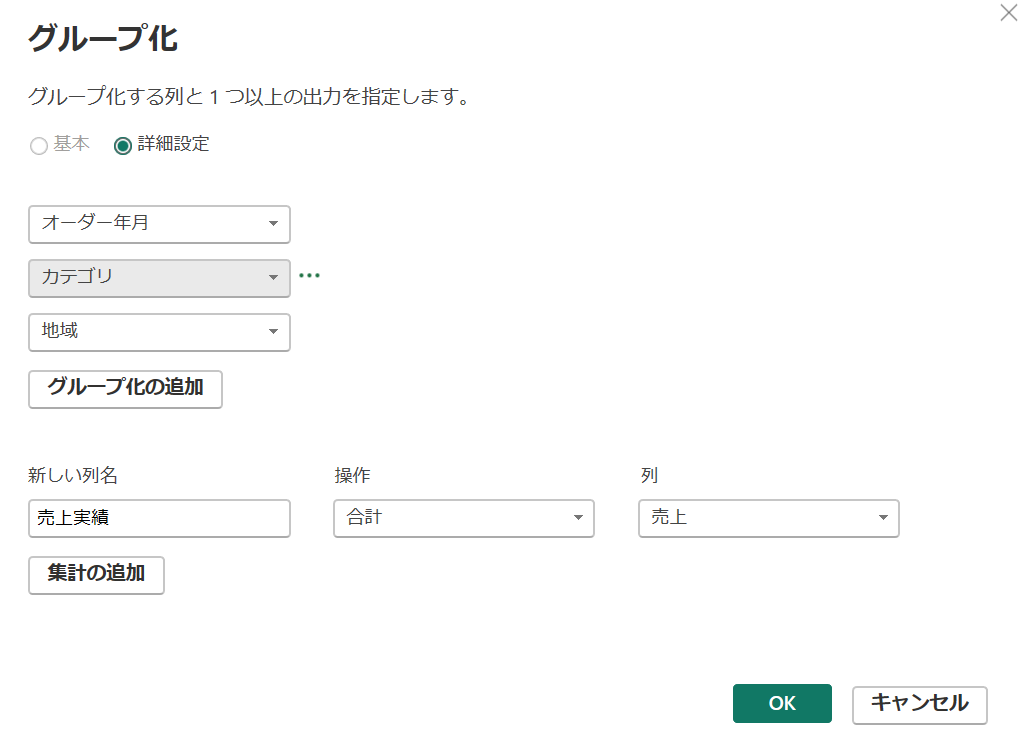Open the カテゴリ grouping dropdown
Screen dimensions: 1029x742
[159, 278]
